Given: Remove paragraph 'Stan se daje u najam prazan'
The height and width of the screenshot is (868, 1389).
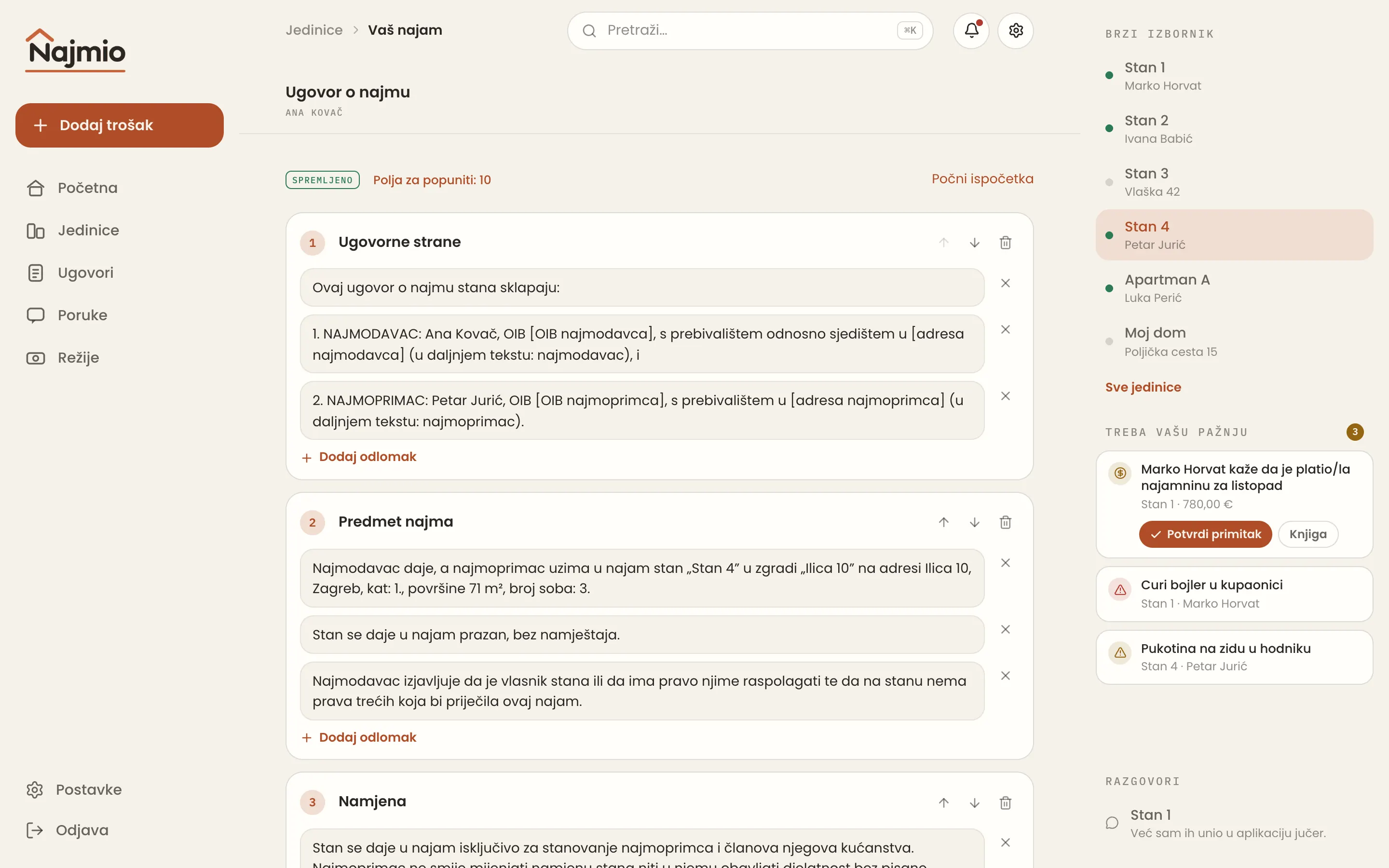Looking at the screenshot, I should [1005, 630].
